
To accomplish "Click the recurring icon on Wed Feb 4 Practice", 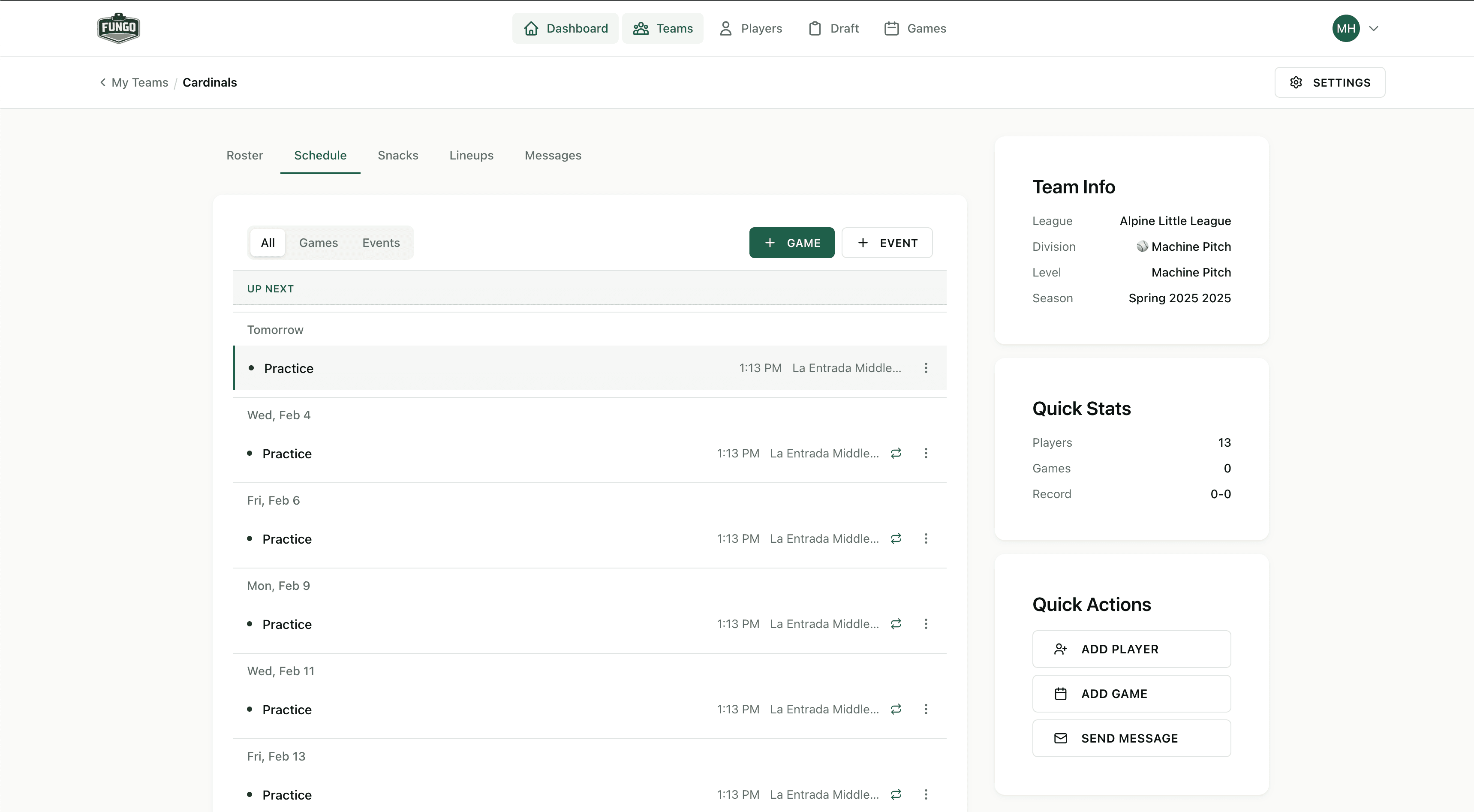I will 896,453.
